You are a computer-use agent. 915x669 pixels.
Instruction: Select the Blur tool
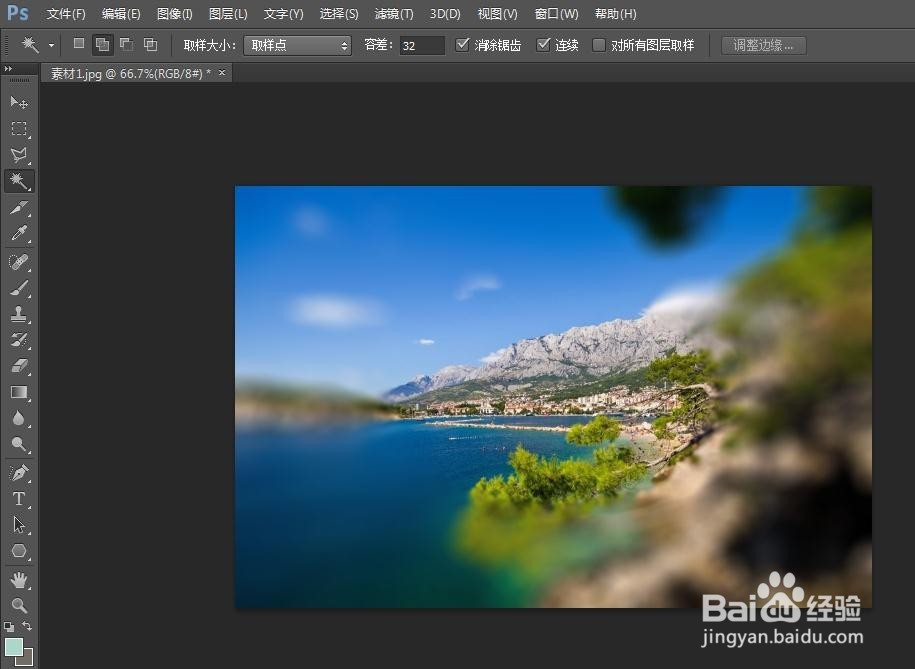point(19,419)
